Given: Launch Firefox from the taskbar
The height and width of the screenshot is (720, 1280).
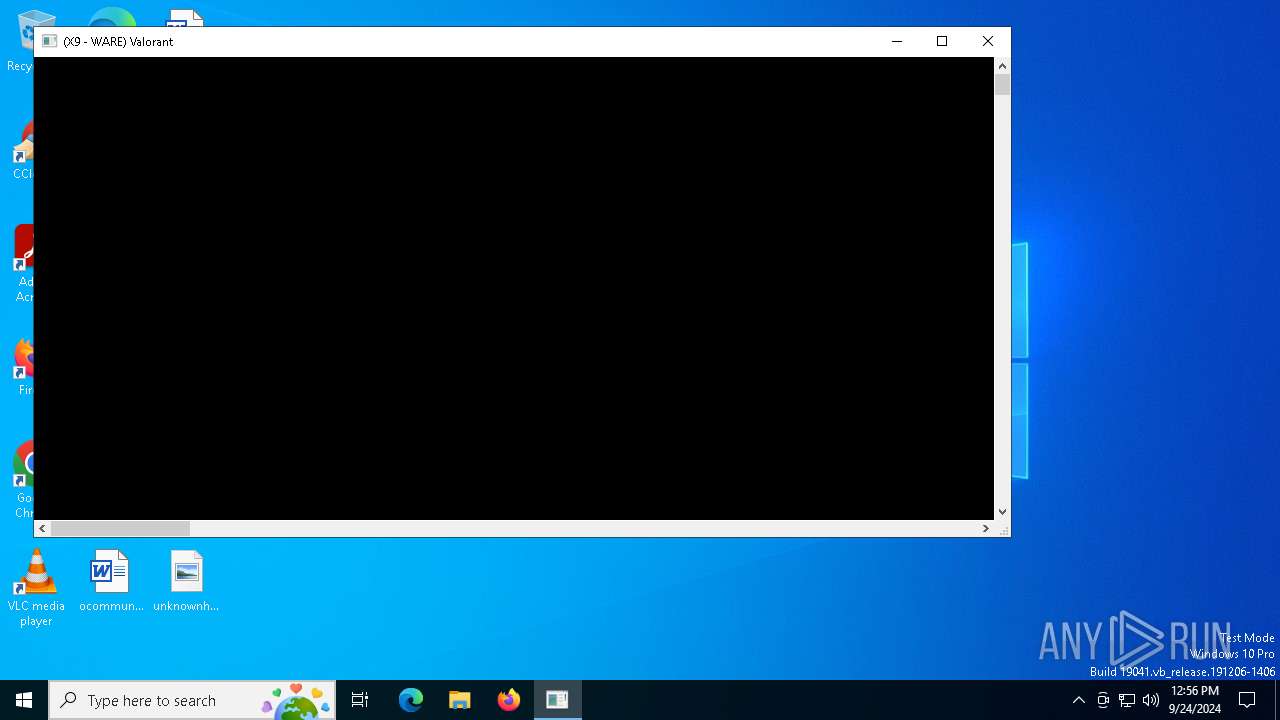Looking at the screenshot, I should point(509,700).
